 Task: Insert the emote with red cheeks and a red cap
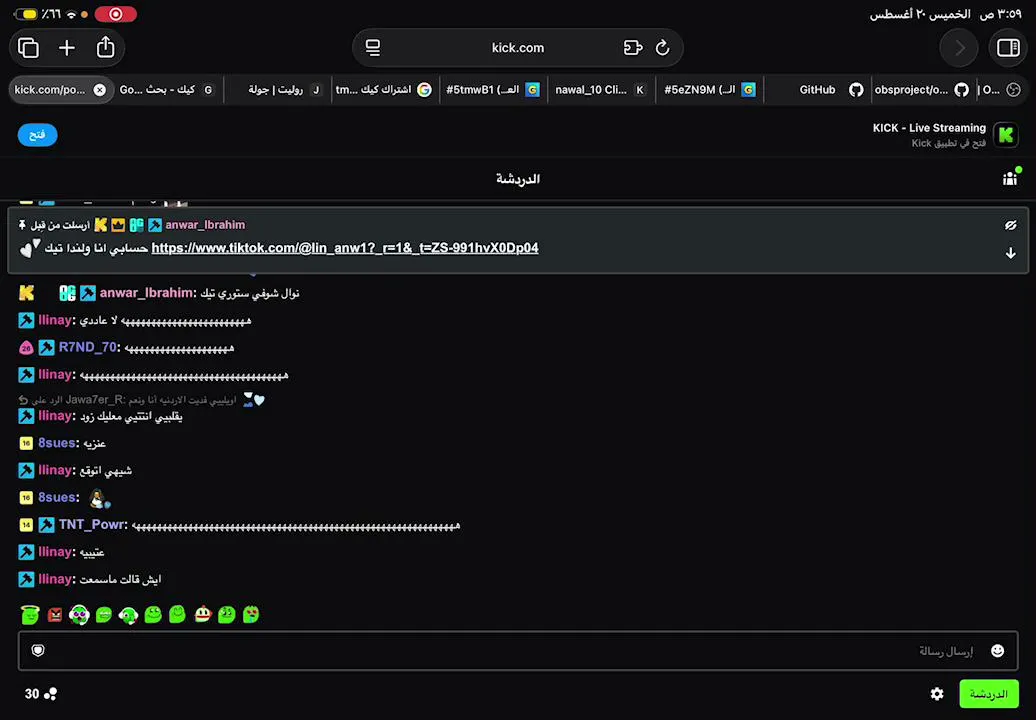tap(202, 614)
